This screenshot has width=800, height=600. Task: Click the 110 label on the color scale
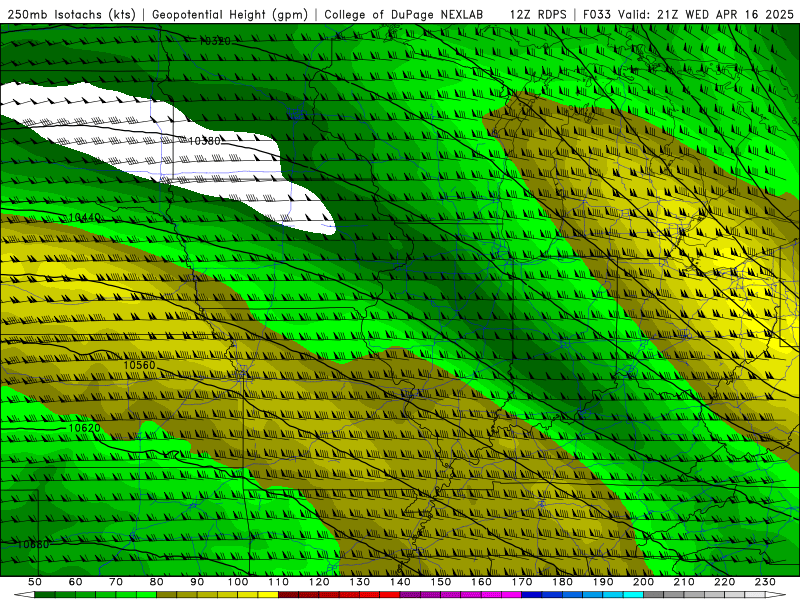pos(279,582)
